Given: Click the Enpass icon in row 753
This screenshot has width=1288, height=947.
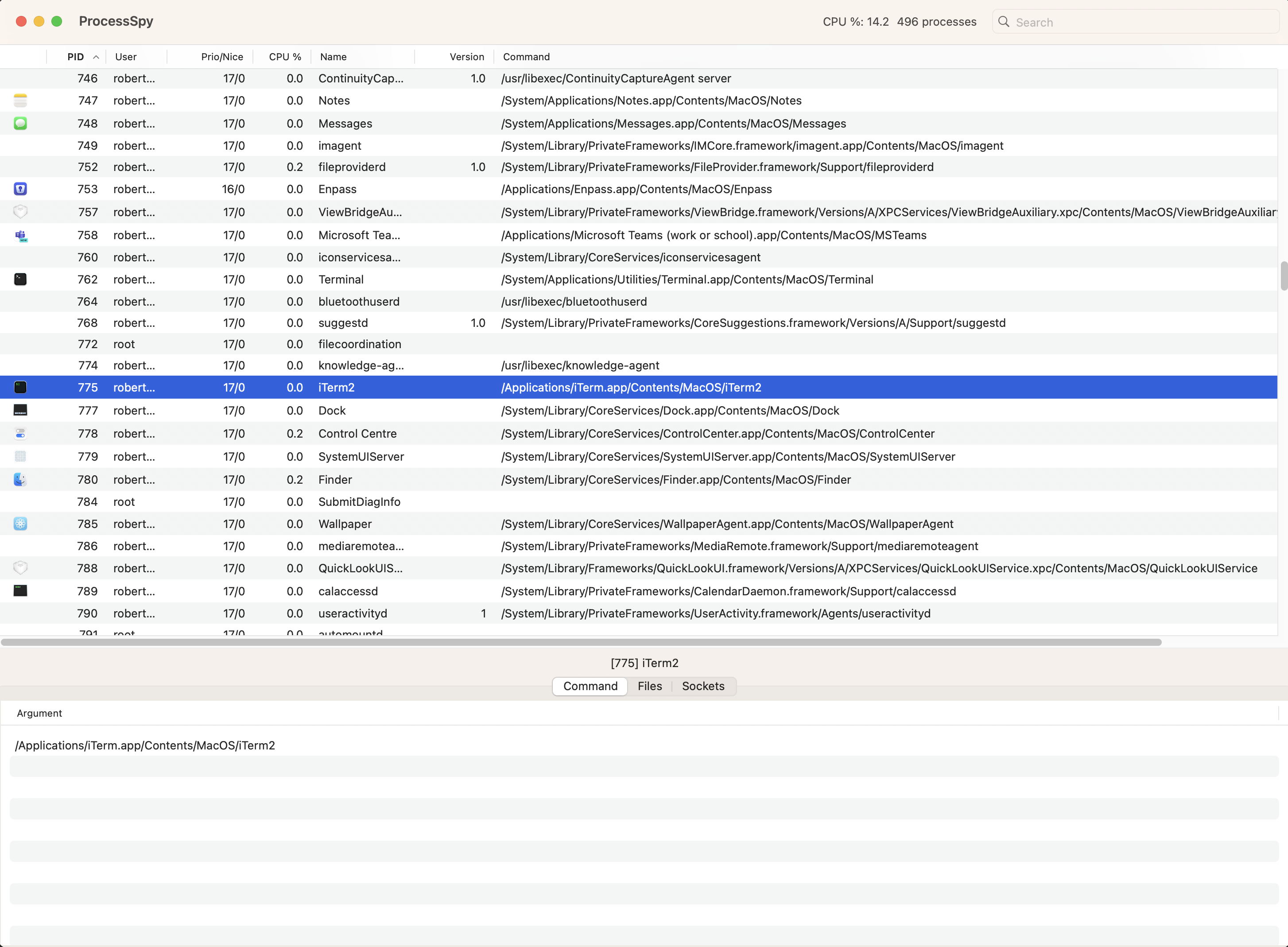Looking at the screenshot, I should point(20,189).
